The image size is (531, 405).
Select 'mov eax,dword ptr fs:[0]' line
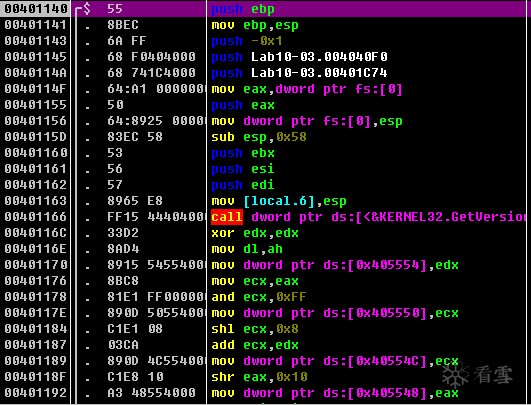[307, 89]
